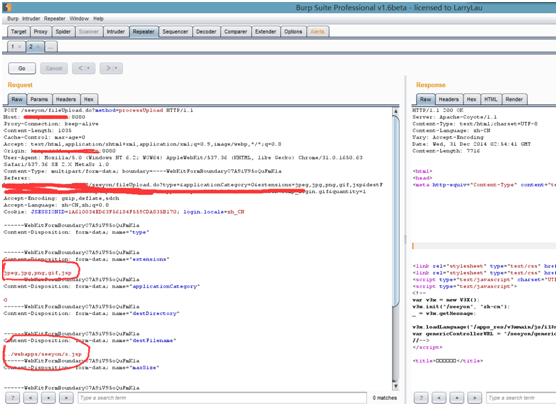Click request scrollbar down arrow
The width and height of the screenshot is (558, 406).
395,386
